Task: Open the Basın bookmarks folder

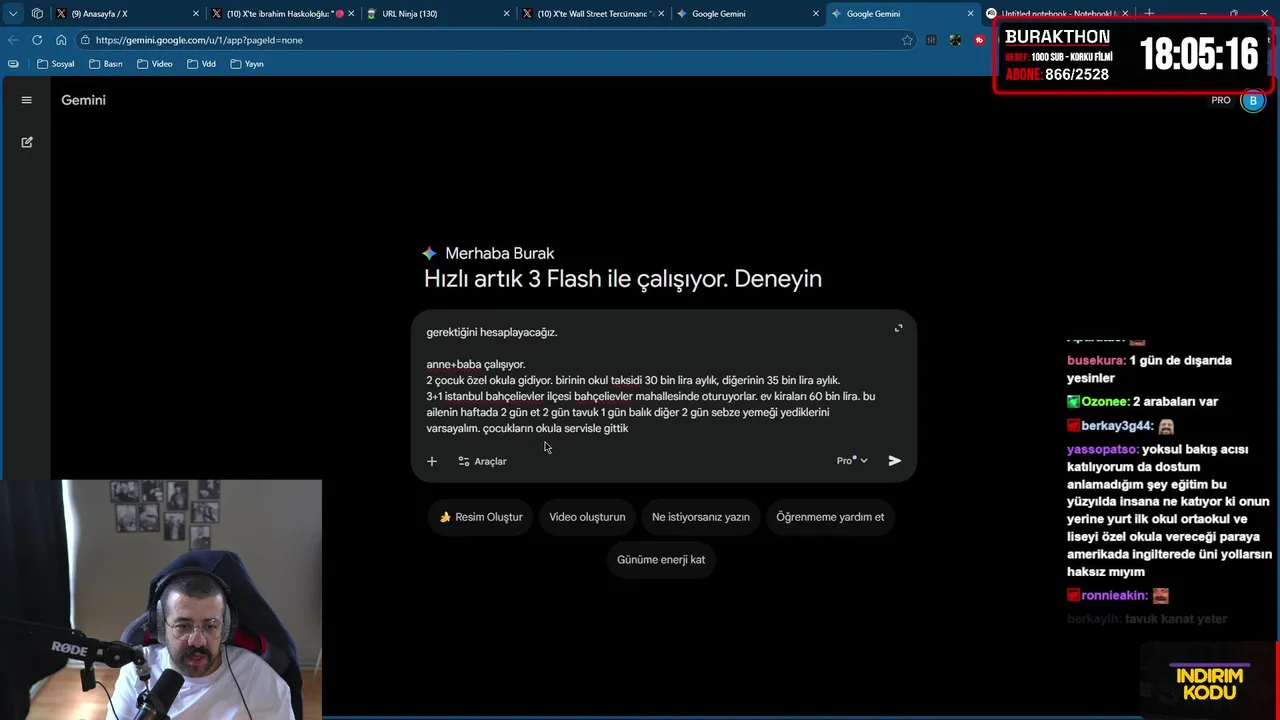Action: (x=106, y=64)
